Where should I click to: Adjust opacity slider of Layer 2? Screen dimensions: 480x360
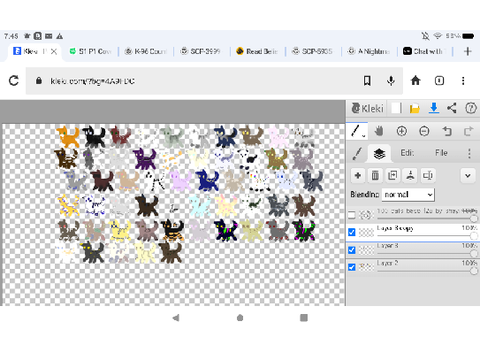click(427, 271)
